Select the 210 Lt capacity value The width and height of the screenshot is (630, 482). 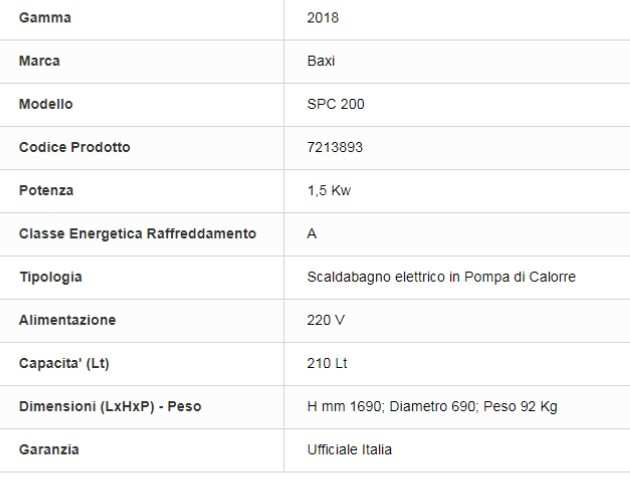pyautogui.click(x=327, y=363)
